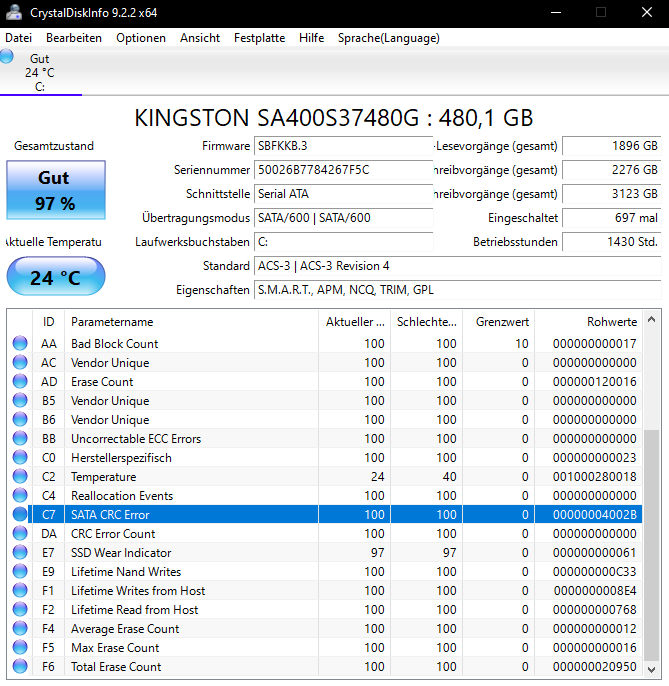
Task: Click the status orb in row B5
Action: coord(20,400)
